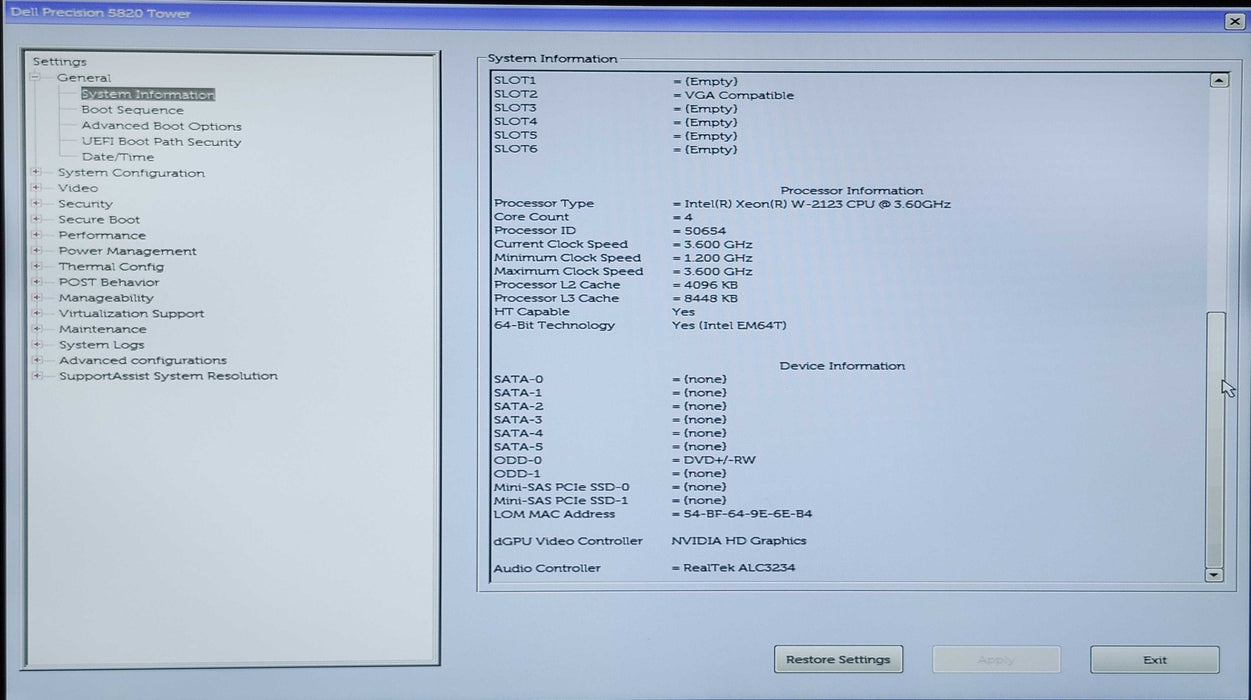Expand the System Configuration node
Image resolution: width=1251 pixels, height=700 pixels.
tap(37, 173)
